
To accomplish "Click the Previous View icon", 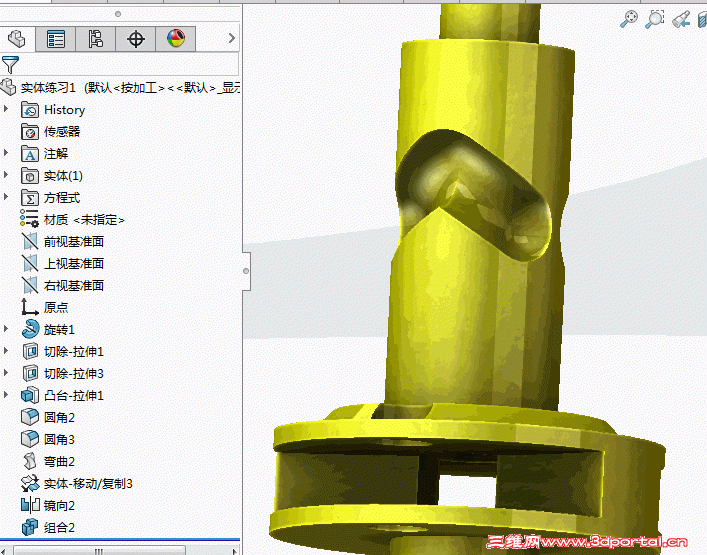I will point(681,19).
